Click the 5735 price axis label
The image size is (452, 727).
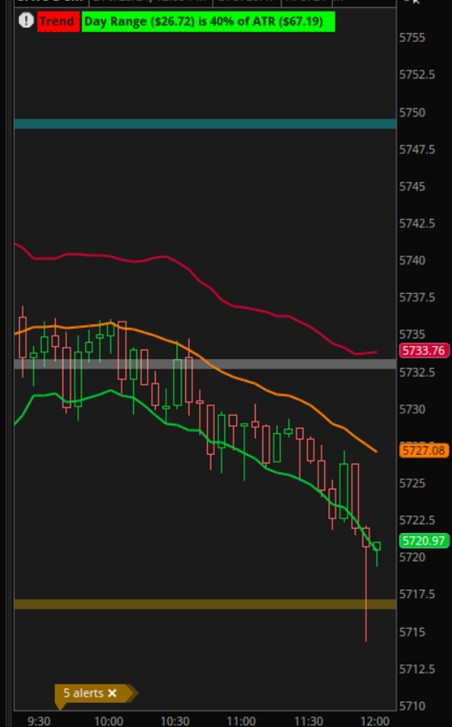click(x=412, y=334)
